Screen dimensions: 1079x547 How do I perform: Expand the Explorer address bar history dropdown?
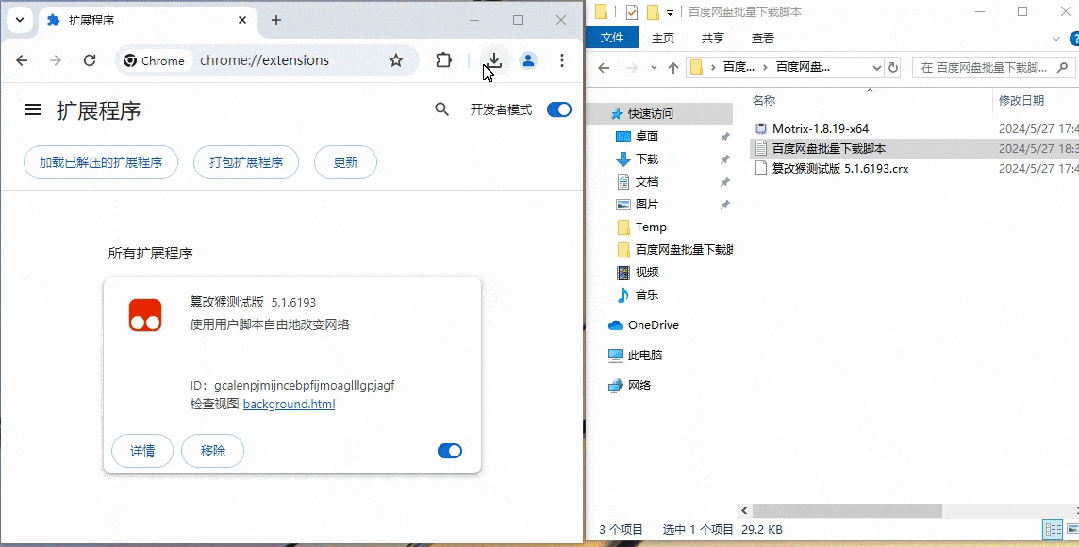(877, 67)
